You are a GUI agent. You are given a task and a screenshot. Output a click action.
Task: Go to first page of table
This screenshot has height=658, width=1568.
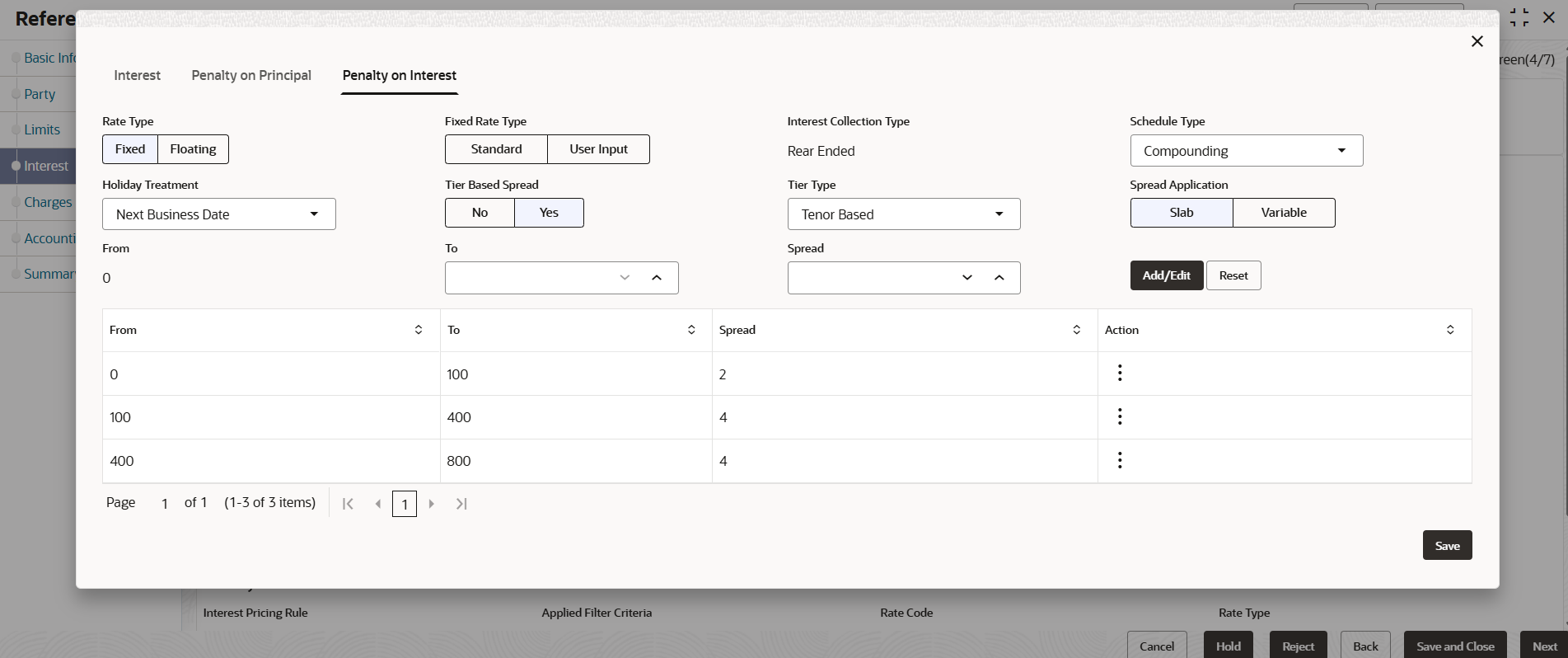[x=348, y=504]
